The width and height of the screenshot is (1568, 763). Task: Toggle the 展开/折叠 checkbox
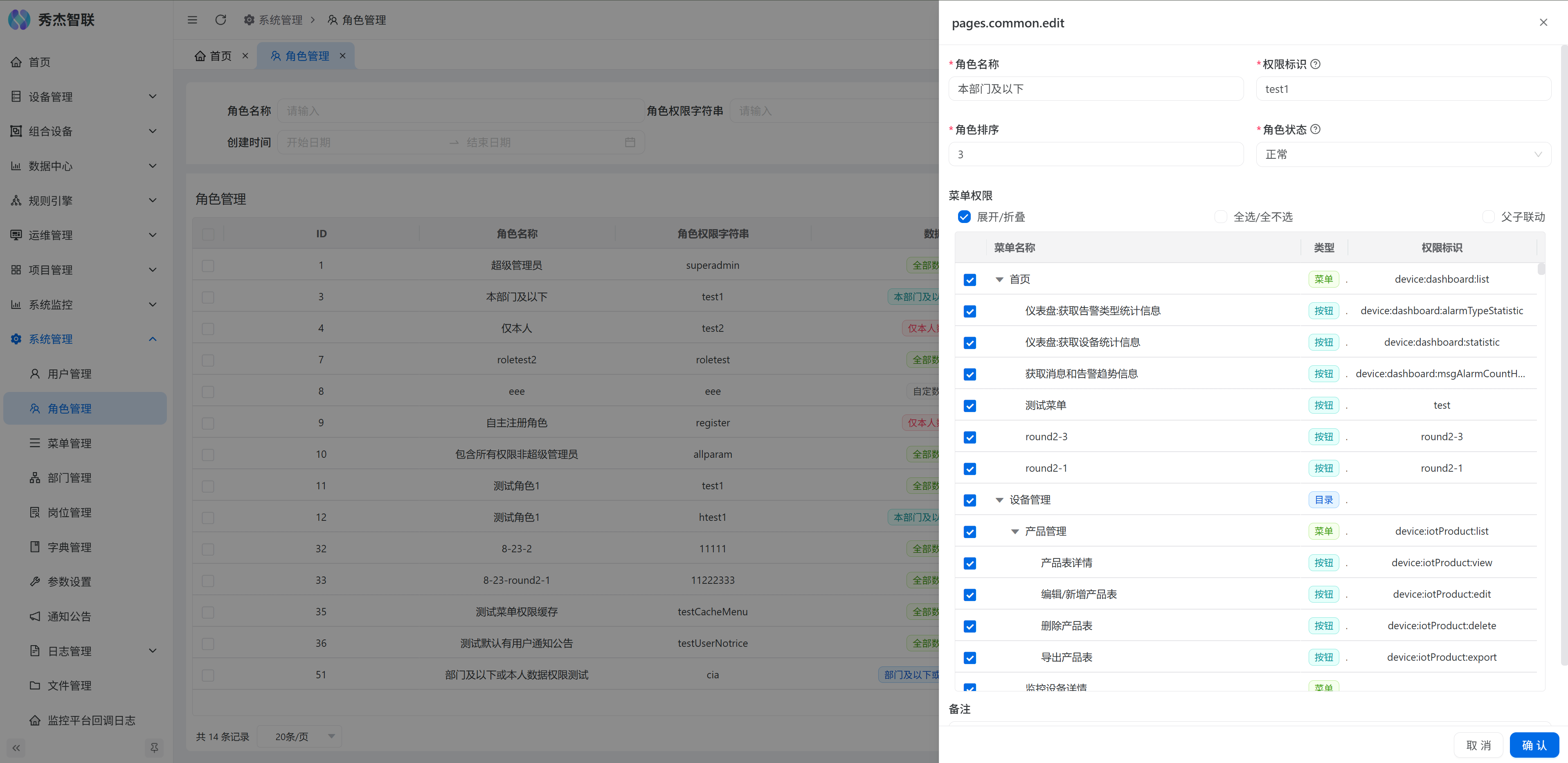(x=964, y=217)
